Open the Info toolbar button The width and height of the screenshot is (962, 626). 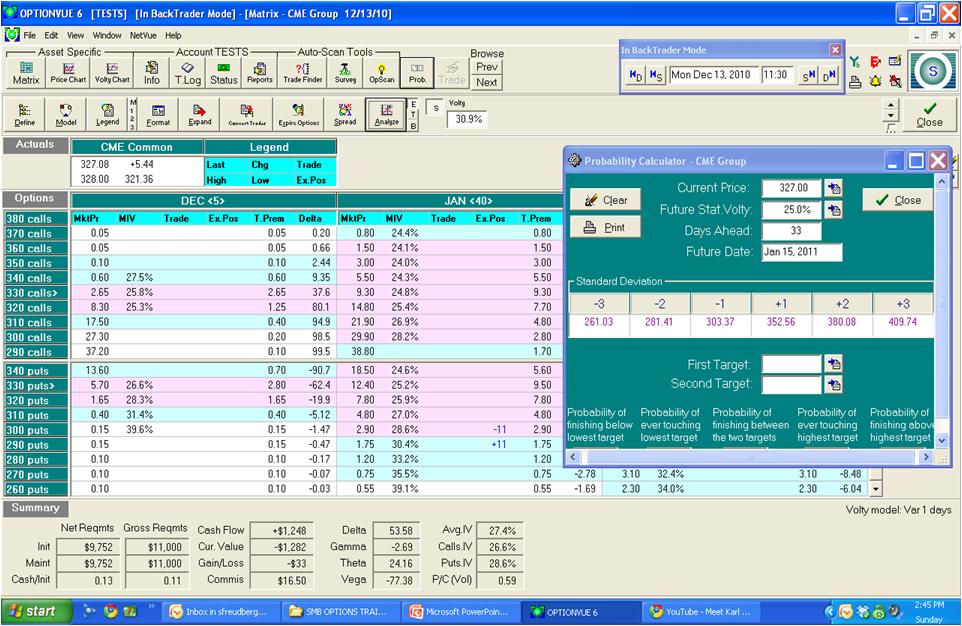click(x=152, y=73)
